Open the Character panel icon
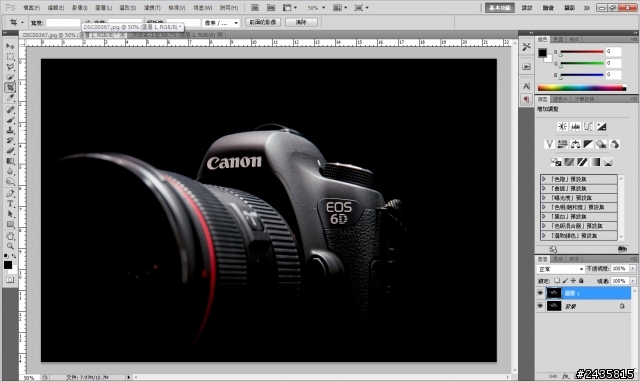Screen dimensions: 640x382 [527, 86]
